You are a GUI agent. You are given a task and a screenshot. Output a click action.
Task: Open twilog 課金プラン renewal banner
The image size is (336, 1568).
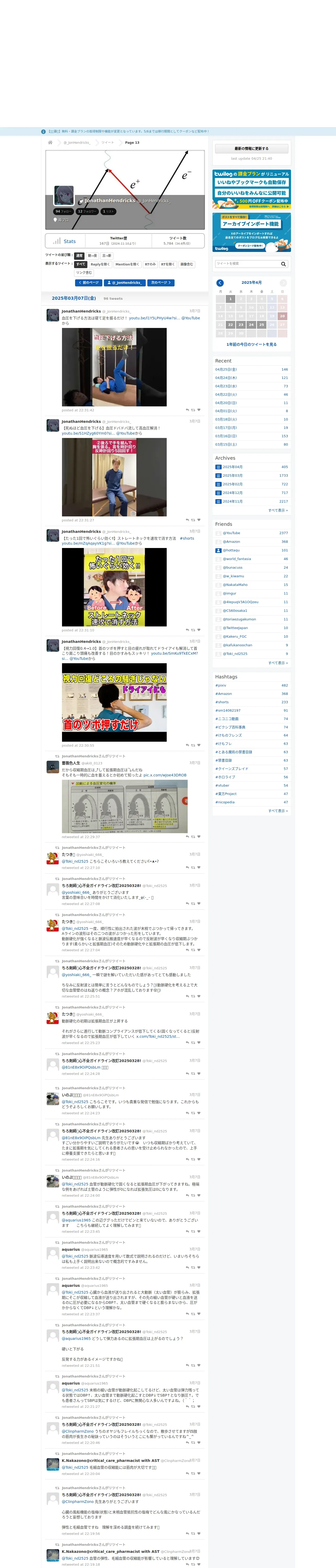pos(251,189)
